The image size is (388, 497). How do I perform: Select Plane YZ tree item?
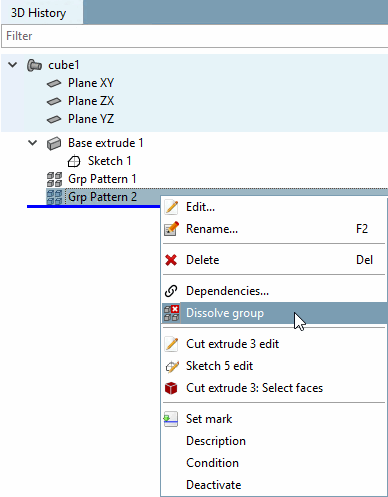[91, 119]
